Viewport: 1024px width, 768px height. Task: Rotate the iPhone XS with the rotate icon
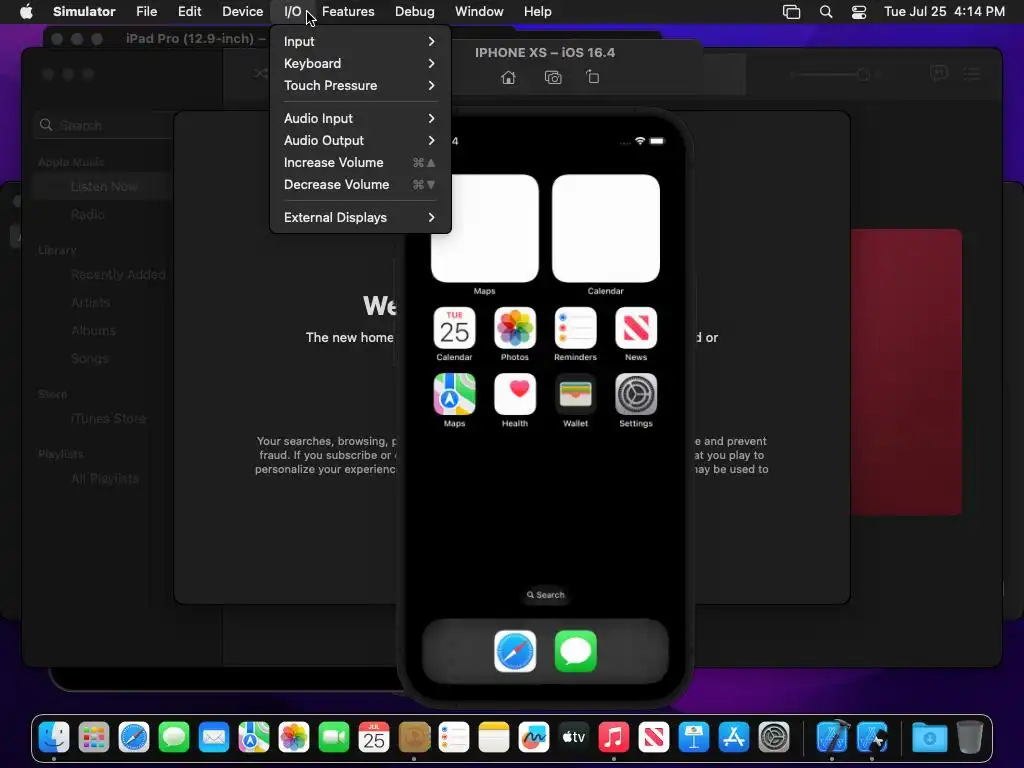point(592,77)
